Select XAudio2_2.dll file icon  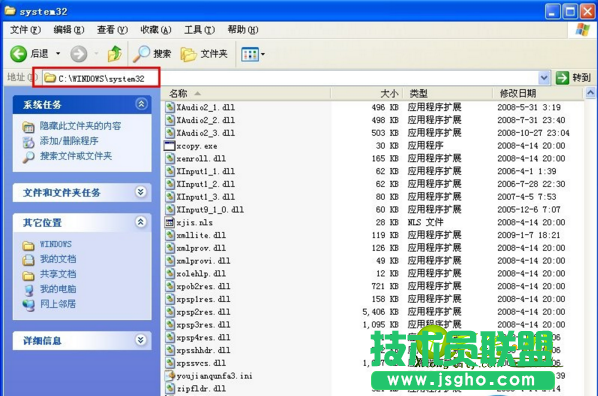point(170,120)
